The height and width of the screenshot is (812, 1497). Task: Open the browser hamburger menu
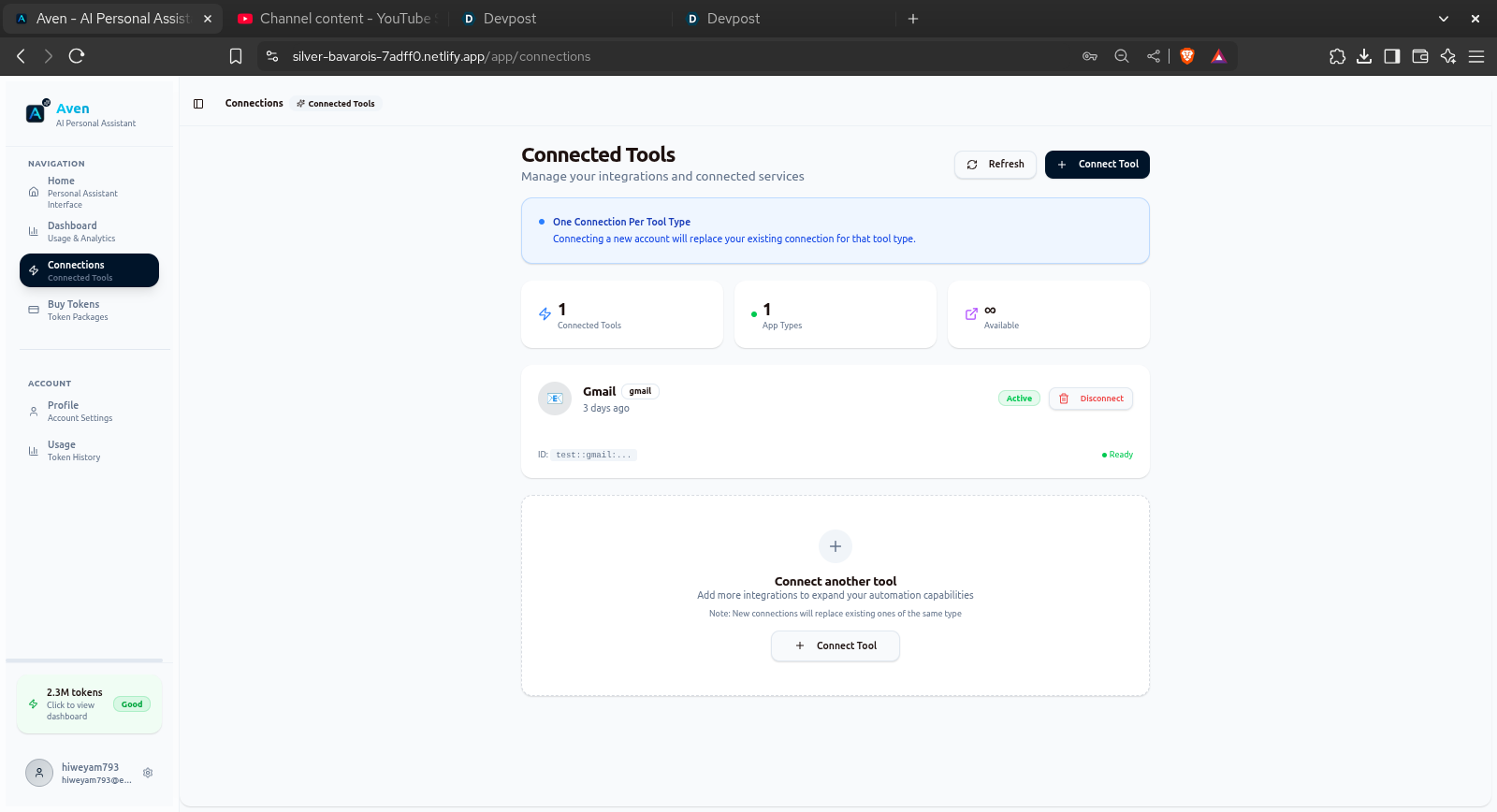coord(1476,56)
